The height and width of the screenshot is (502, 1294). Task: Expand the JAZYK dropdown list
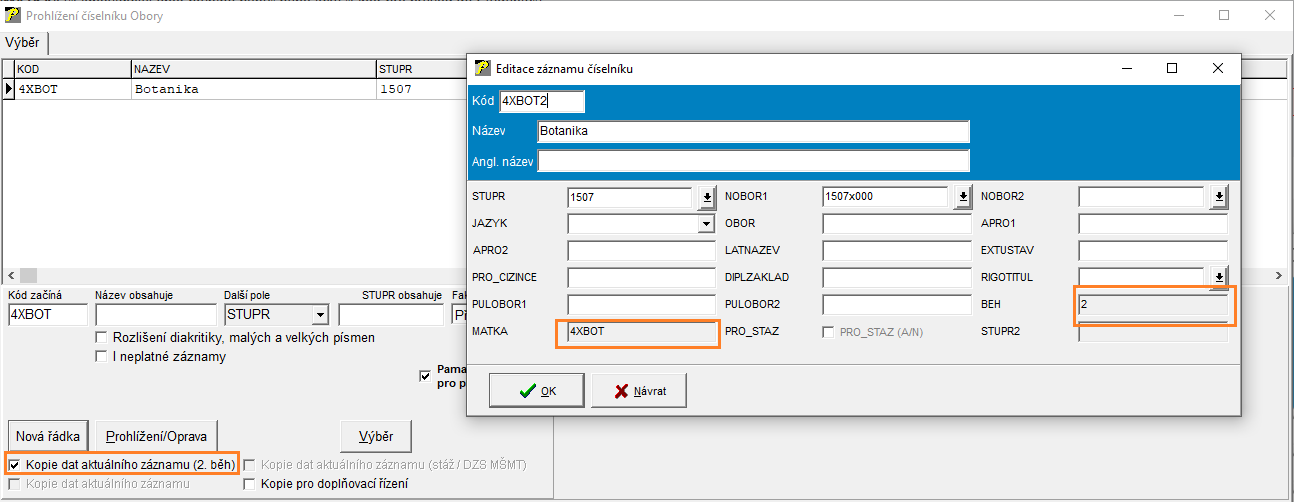coord(705,224)
